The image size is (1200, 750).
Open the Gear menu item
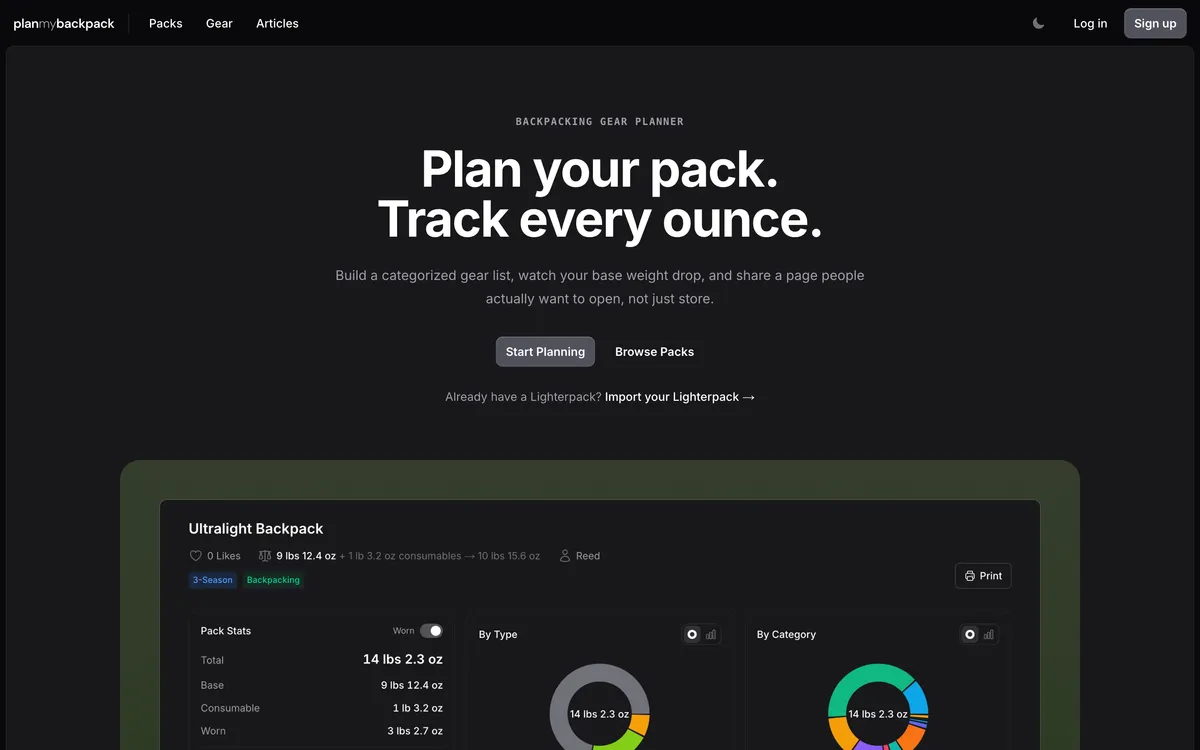219,23
